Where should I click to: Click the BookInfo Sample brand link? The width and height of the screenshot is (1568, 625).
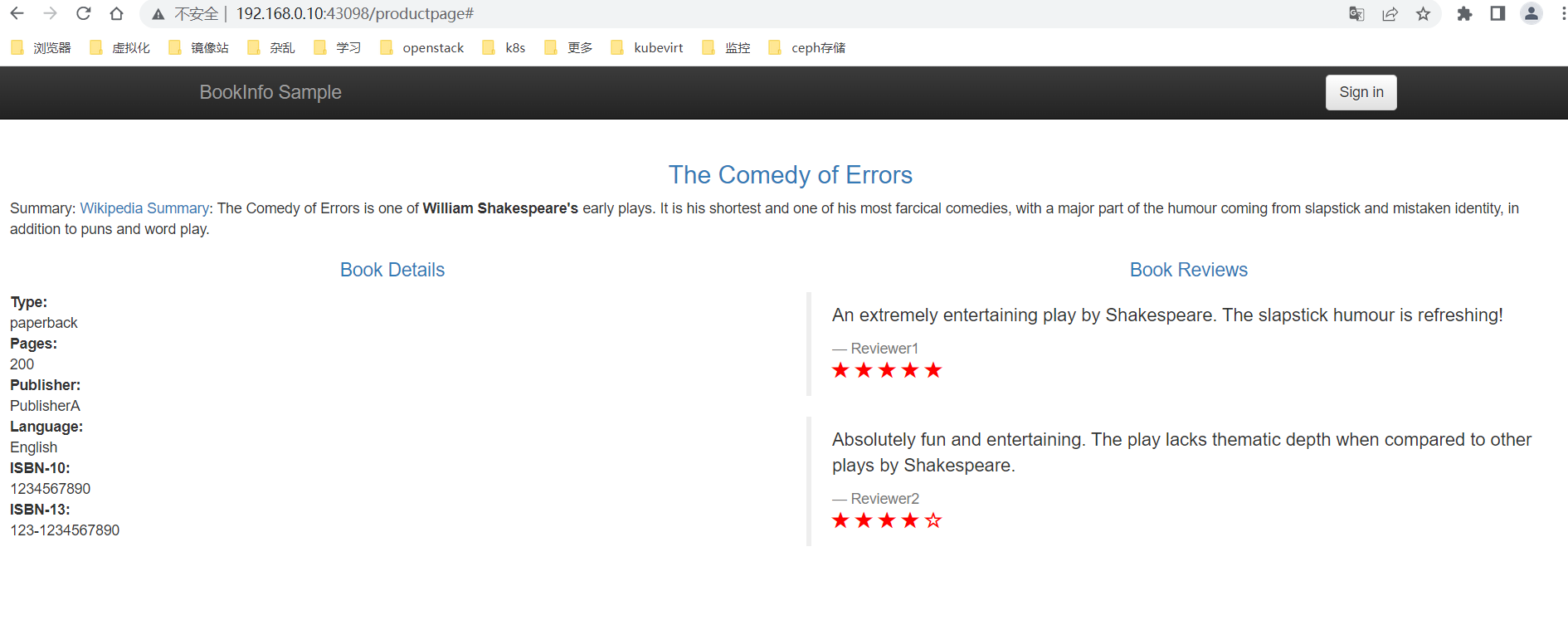point(270,92)
